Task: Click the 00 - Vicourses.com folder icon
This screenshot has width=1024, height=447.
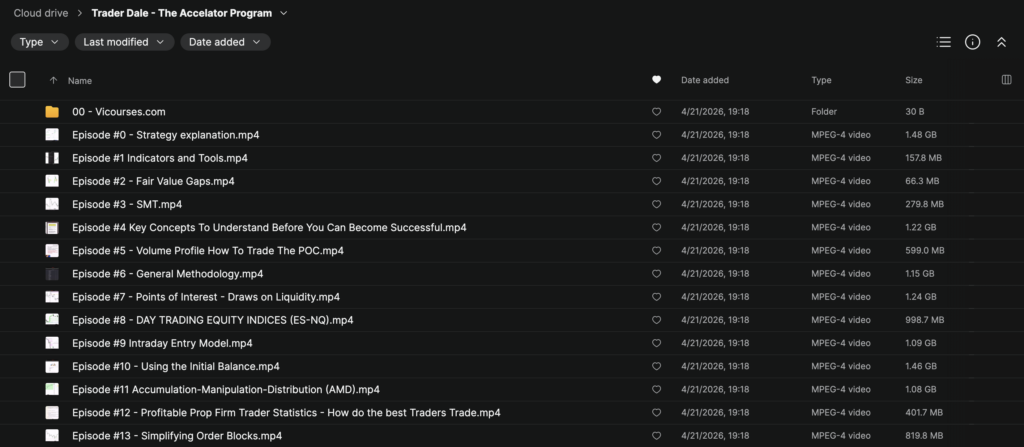Action: (52, 112)
